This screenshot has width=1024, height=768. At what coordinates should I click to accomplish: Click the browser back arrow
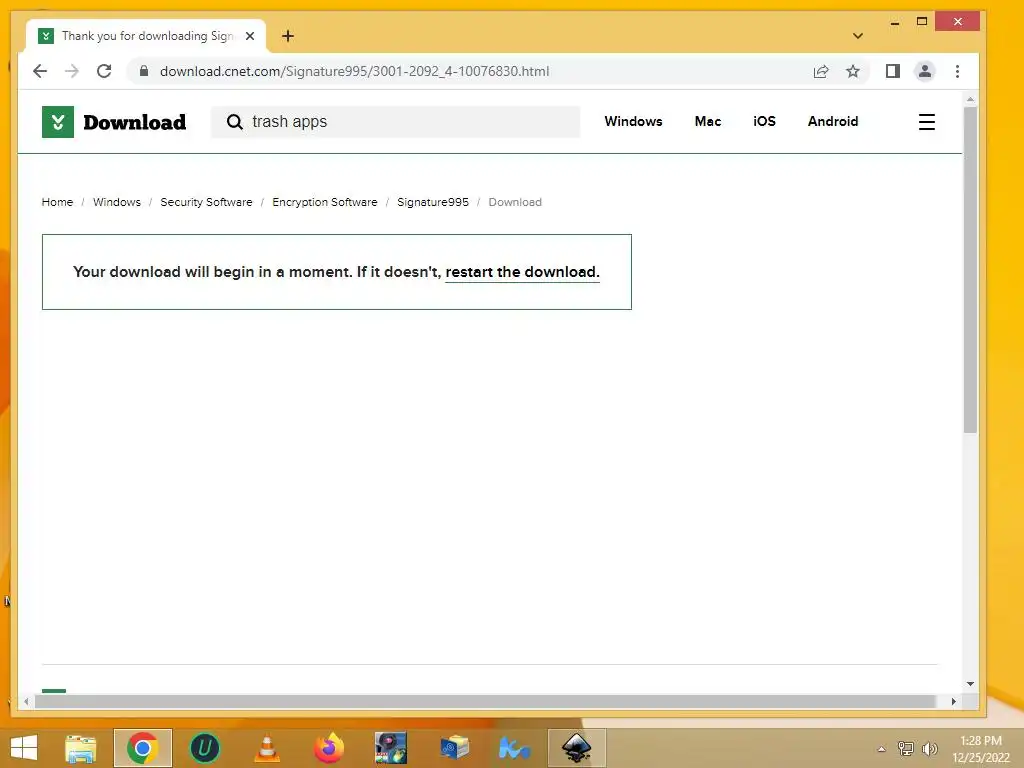click(x=40, y=71)
